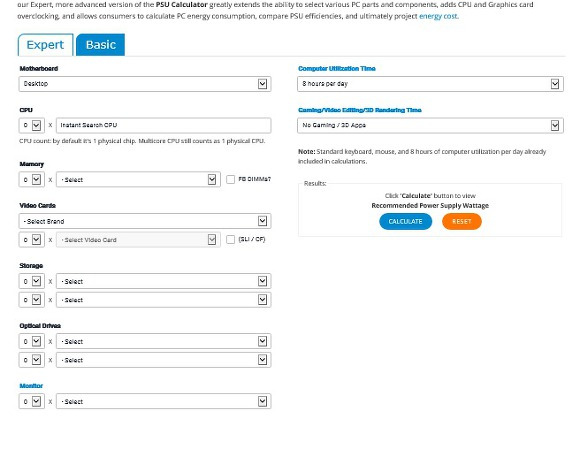Enable the FB DIMMs checkbox

(x=230, y=179)
